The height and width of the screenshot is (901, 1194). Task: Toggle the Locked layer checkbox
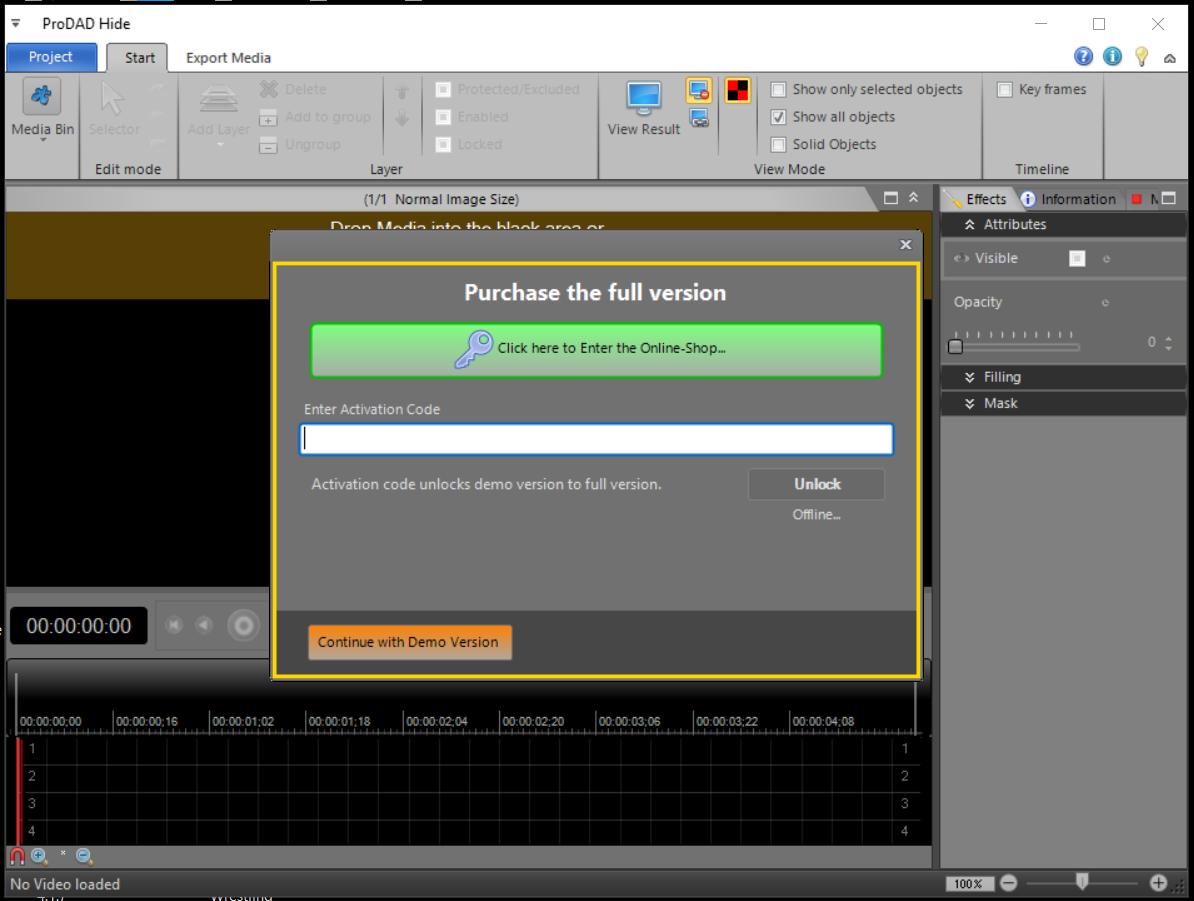click(443, 145)
